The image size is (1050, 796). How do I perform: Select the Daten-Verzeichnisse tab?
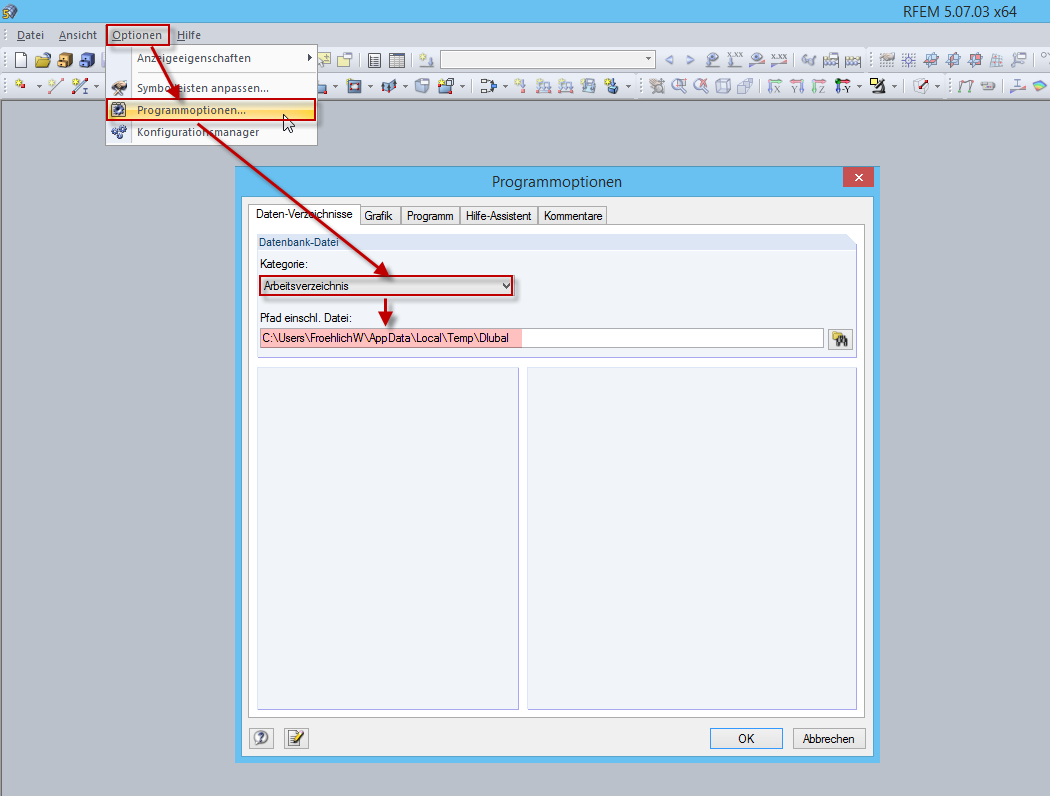click(x=304, y=214)
